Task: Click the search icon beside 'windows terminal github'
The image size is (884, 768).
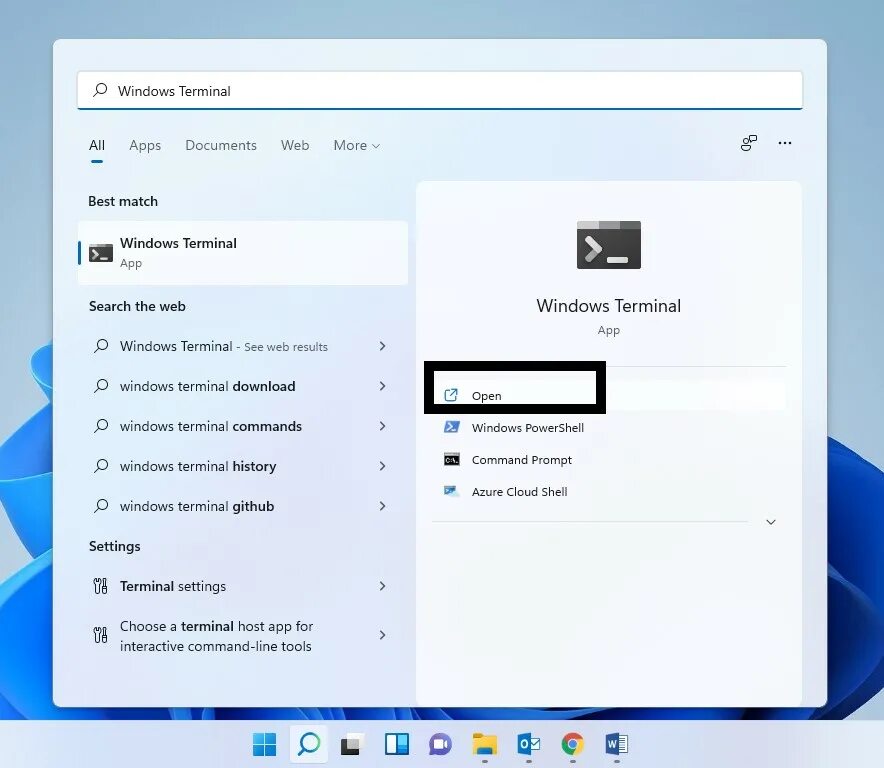Action: 101,506
